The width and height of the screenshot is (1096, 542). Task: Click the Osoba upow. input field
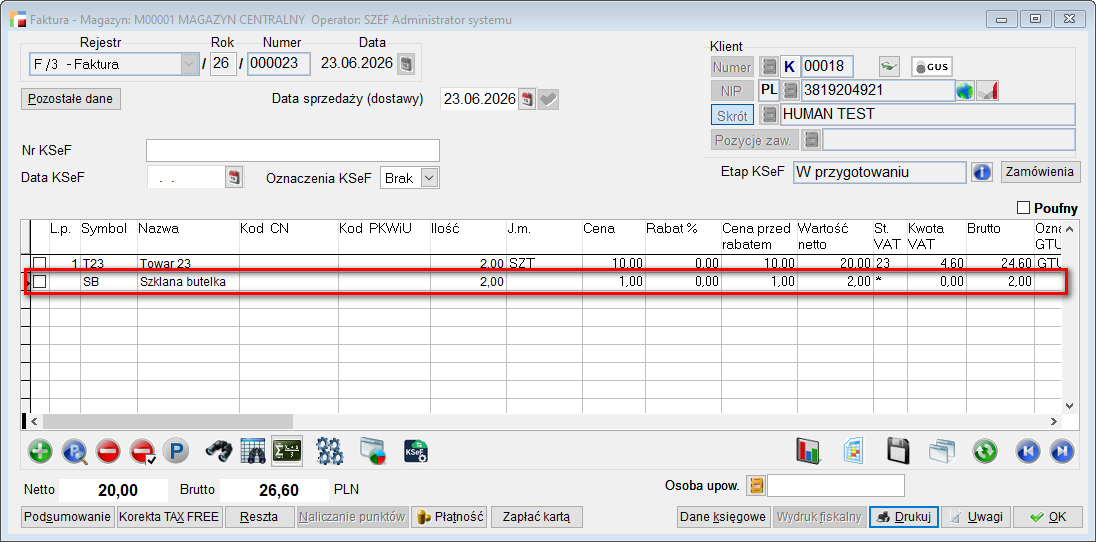point(836,485)
